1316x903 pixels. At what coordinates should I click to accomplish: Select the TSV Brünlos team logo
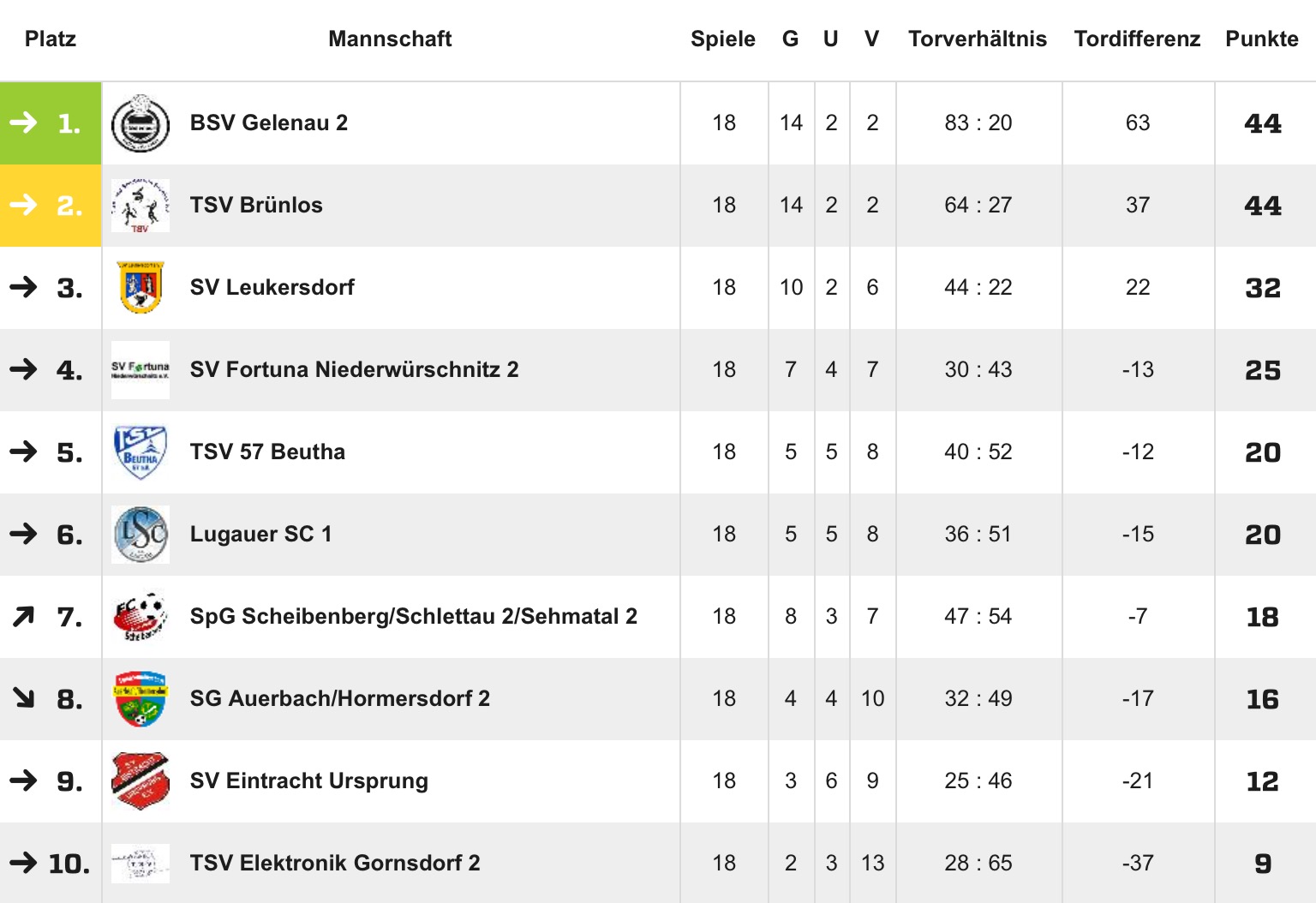[141, 206]
